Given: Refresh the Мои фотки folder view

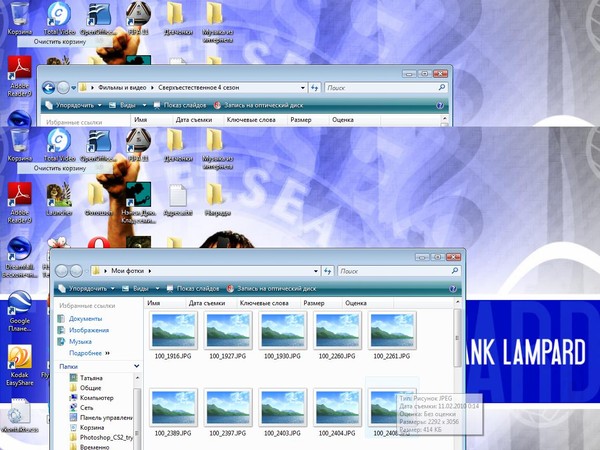Looking at the screenshot, I should point(328,271).
